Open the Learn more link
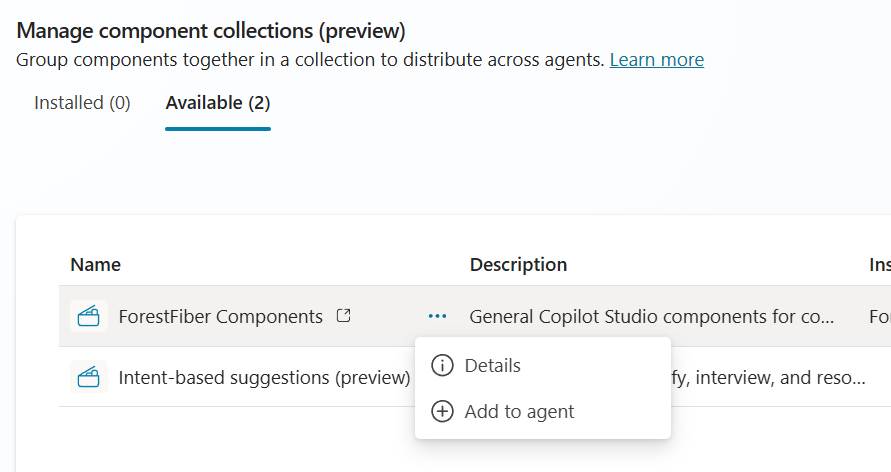 coord(656,60)
